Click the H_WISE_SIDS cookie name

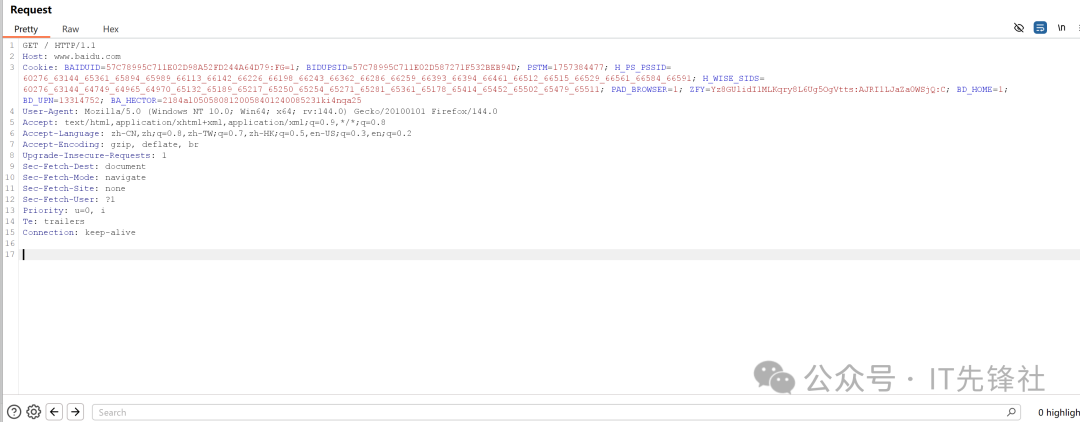[x=731, y=78]
